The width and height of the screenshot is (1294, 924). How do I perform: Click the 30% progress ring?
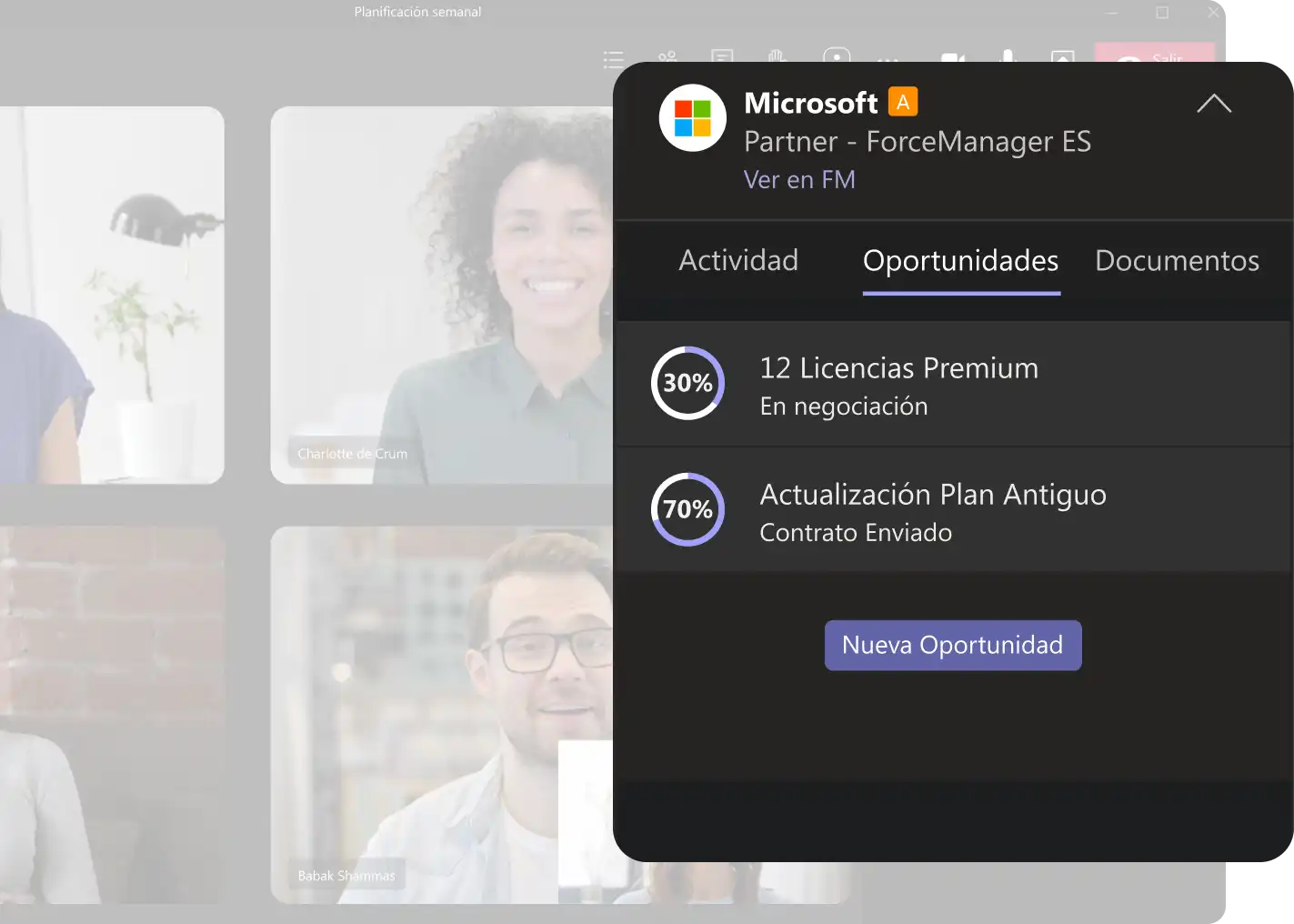point(688,383)
